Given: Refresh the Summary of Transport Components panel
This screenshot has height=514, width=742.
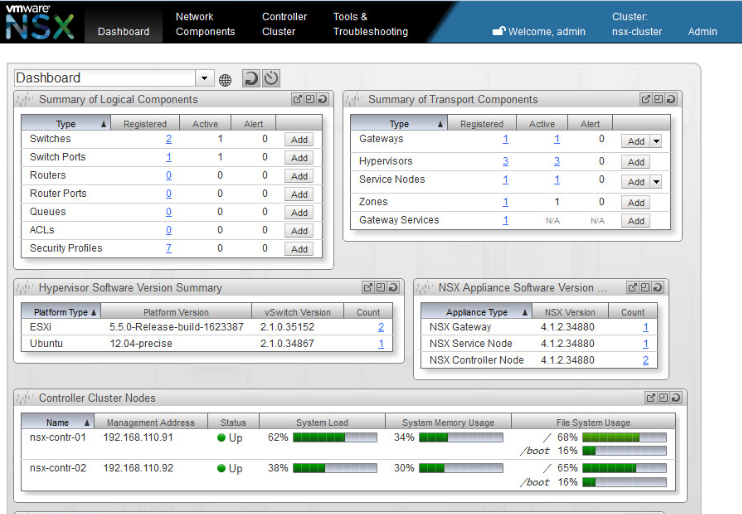Looking at the screenshot, I should pyautogui.click(x=671, y=99).
